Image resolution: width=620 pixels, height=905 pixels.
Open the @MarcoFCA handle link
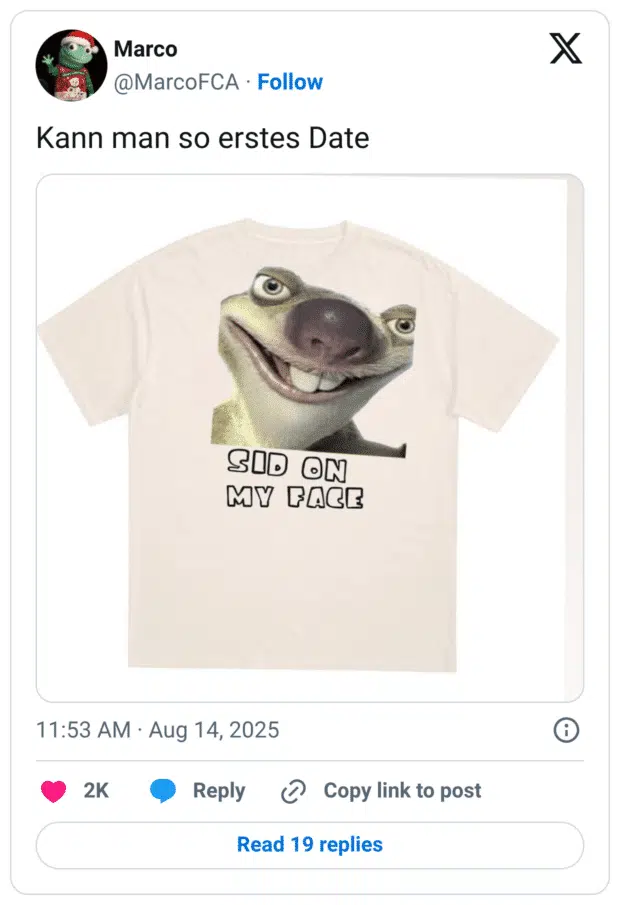click(176, 82)
